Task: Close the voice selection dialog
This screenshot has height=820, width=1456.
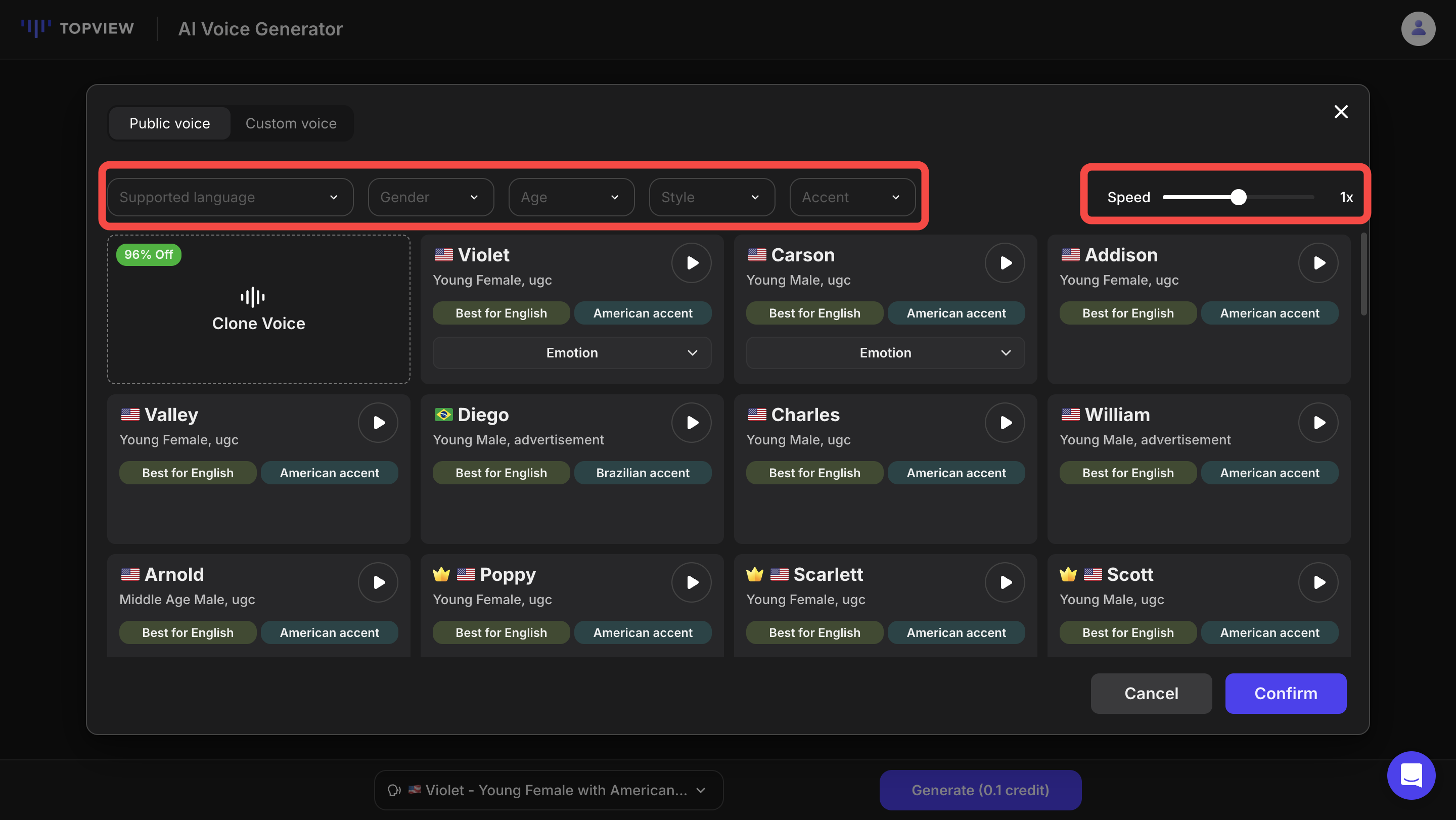Action: click(x=1341, y=112)
